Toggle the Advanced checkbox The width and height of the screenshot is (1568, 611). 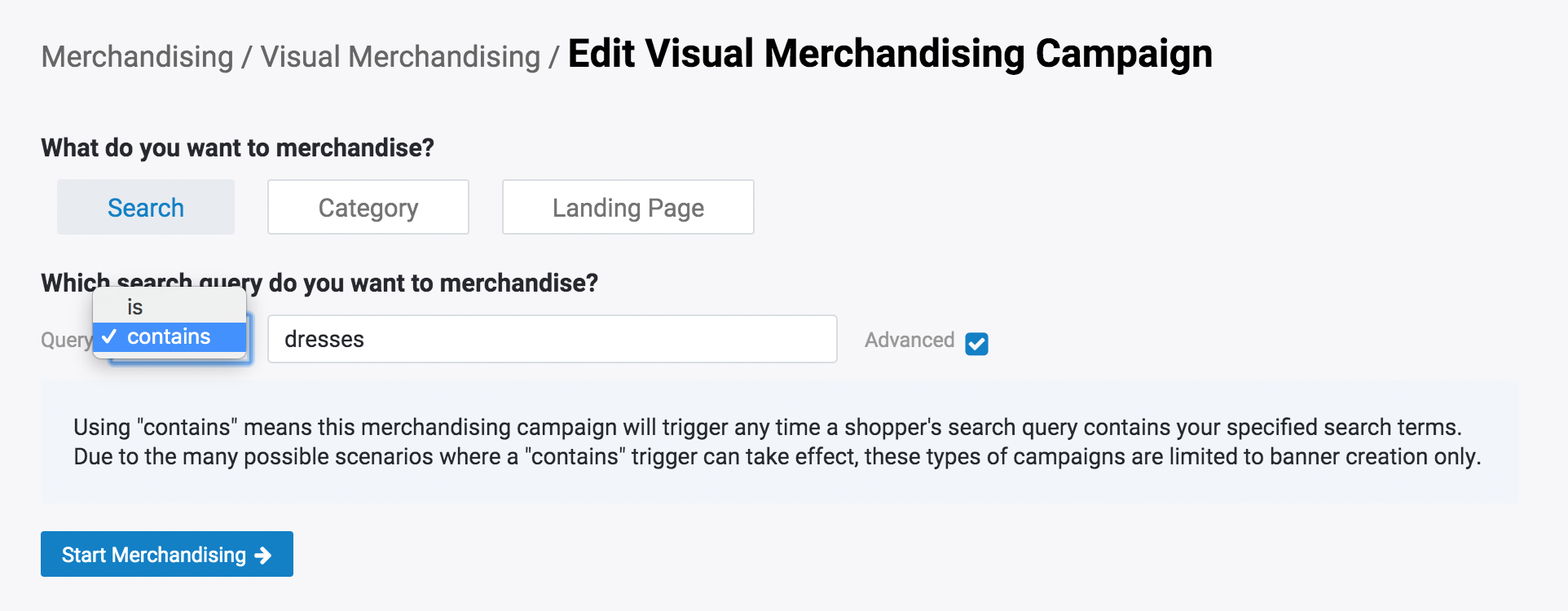[976, 344]
